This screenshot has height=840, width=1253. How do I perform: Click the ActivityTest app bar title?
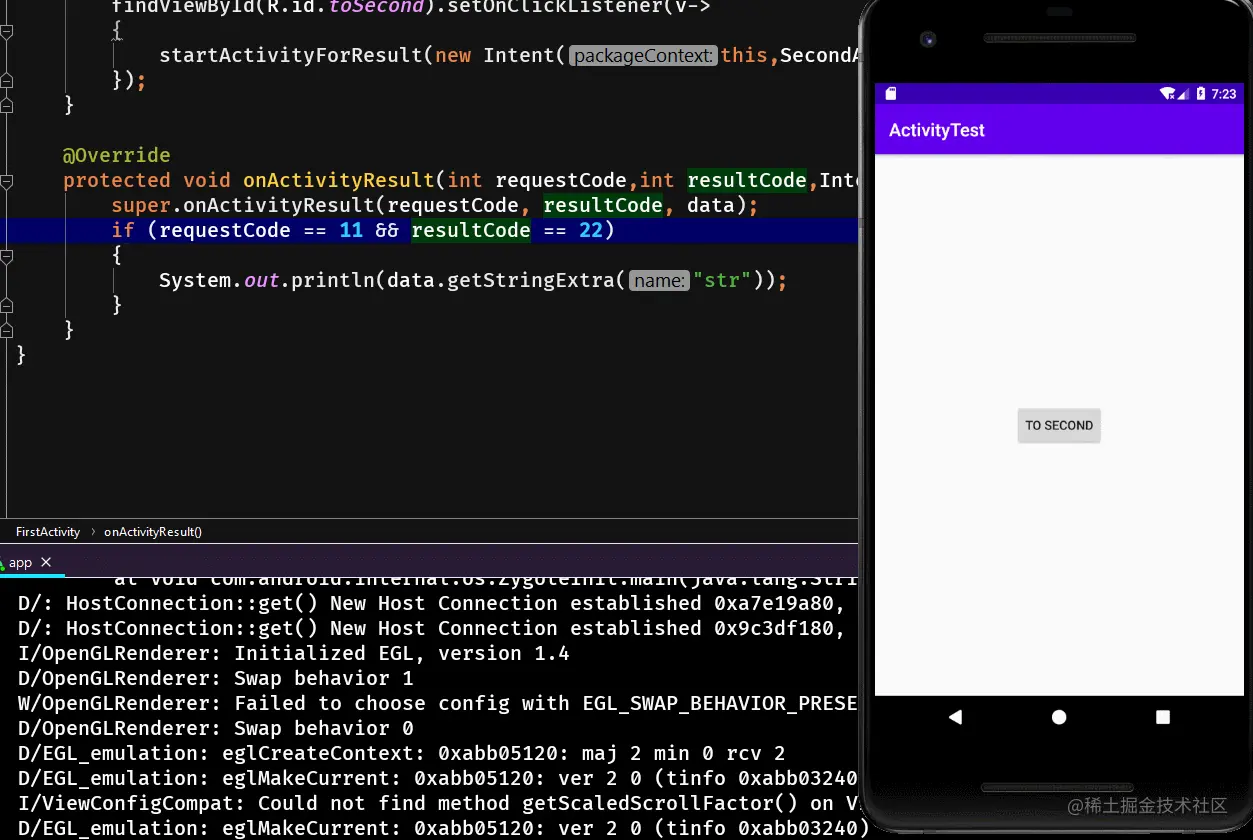pos(937,130)
